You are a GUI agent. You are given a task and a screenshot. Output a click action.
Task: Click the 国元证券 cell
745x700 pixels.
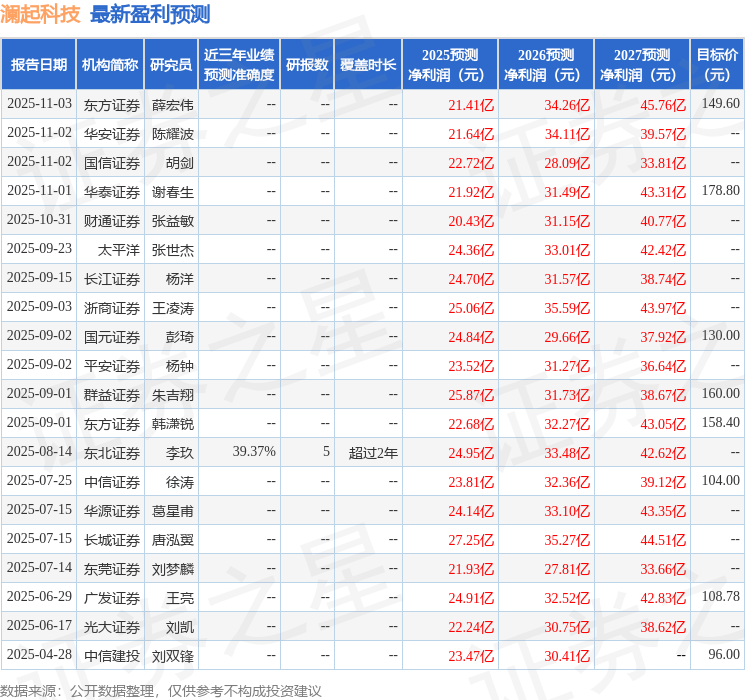(x=112, y=337)
